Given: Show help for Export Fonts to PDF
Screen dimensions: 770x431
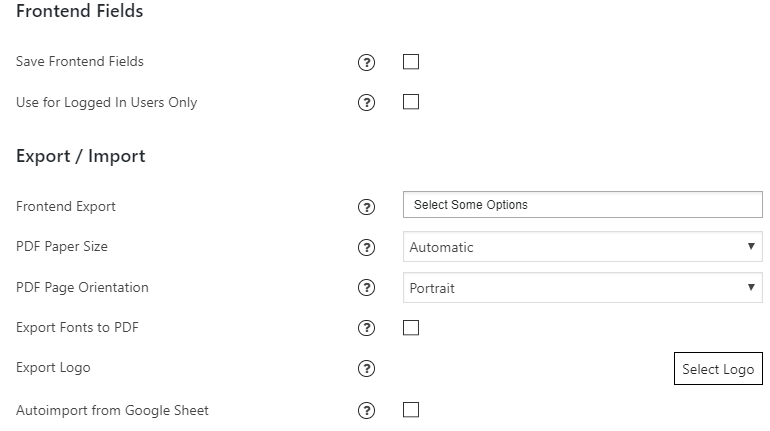Looking at the screenshot, I should click(366, 328).
